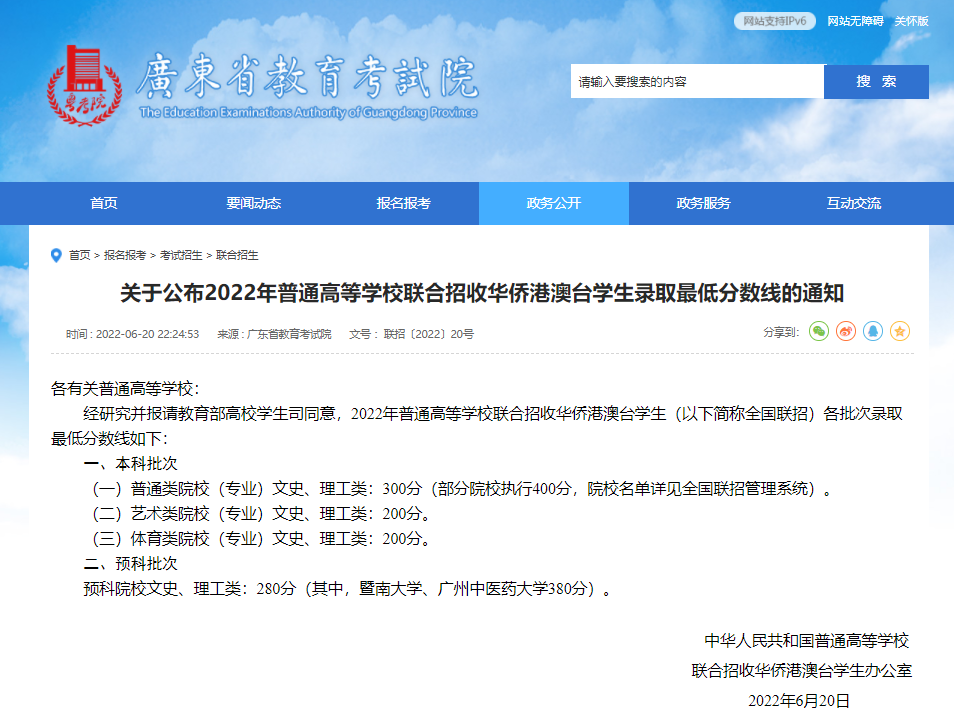Click the blue location pin breadcrumb icon
Image resolution: width=954 pixels, height=720 pixels.
[x=56, y=255]
